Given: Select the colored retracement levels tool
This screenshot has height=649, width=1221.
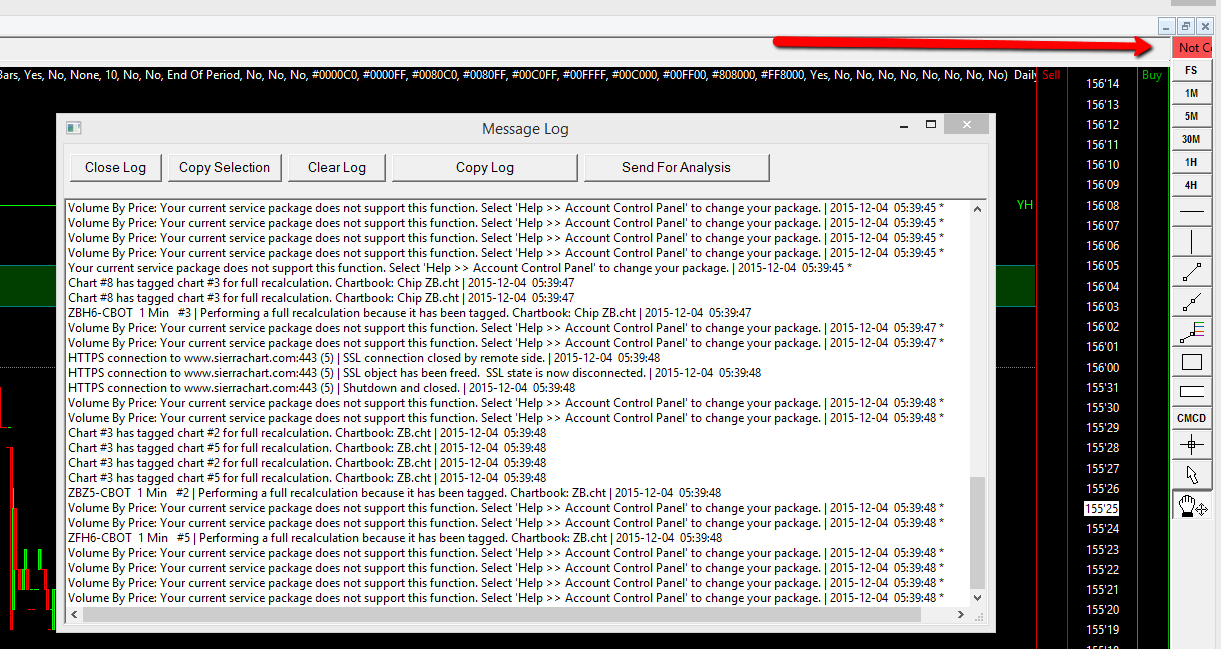Looking at the screenshot, I should pos(1191,332).
